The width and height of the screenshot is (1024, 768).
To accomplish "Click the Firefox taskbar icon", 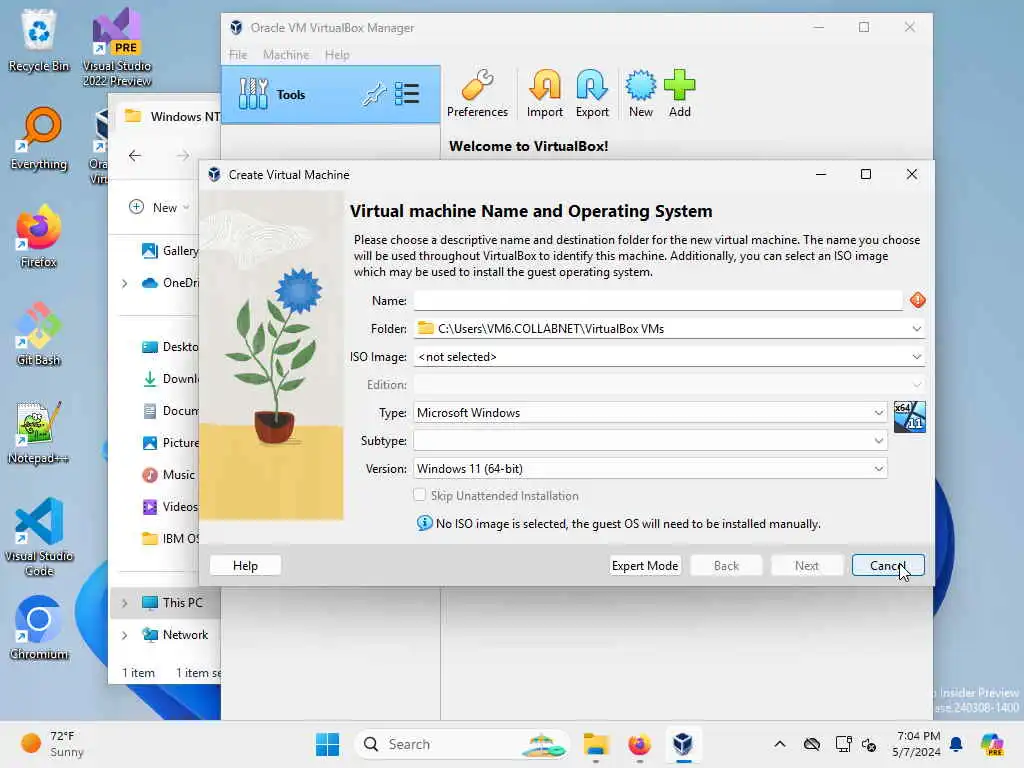I will tap(639, 744).
